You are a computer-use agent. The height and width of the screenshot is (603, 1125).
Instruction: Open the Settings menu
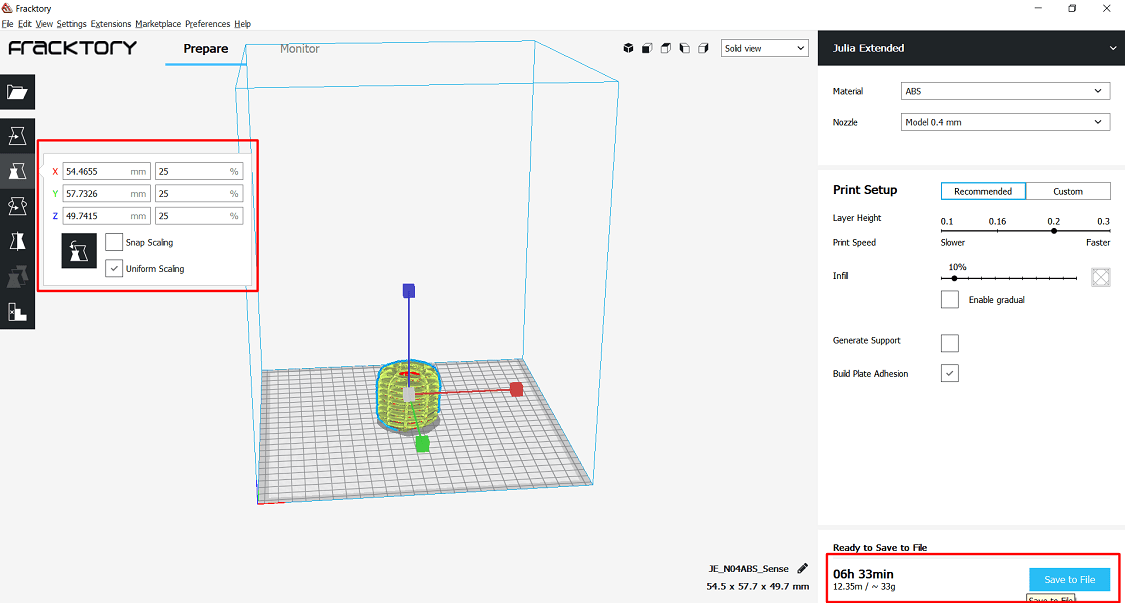pyautogui.click(x=72, y=24)
